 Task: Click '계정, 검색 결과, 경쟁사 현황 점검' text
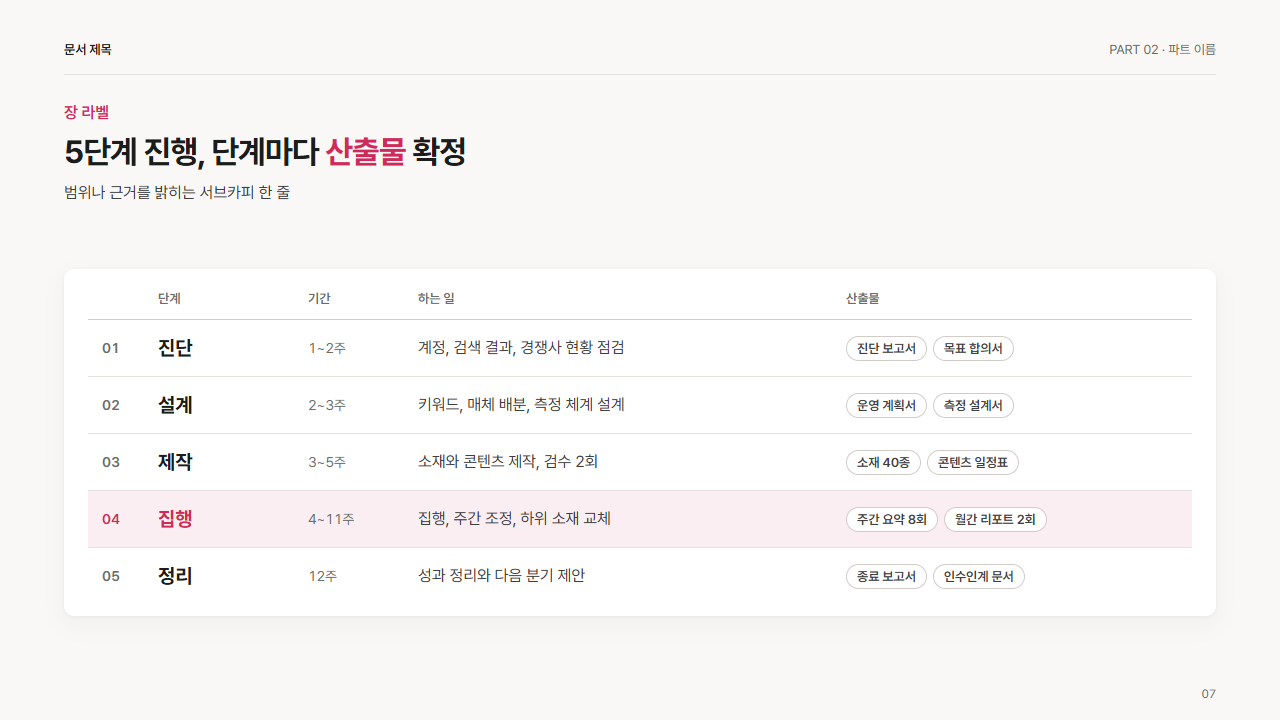521,348
